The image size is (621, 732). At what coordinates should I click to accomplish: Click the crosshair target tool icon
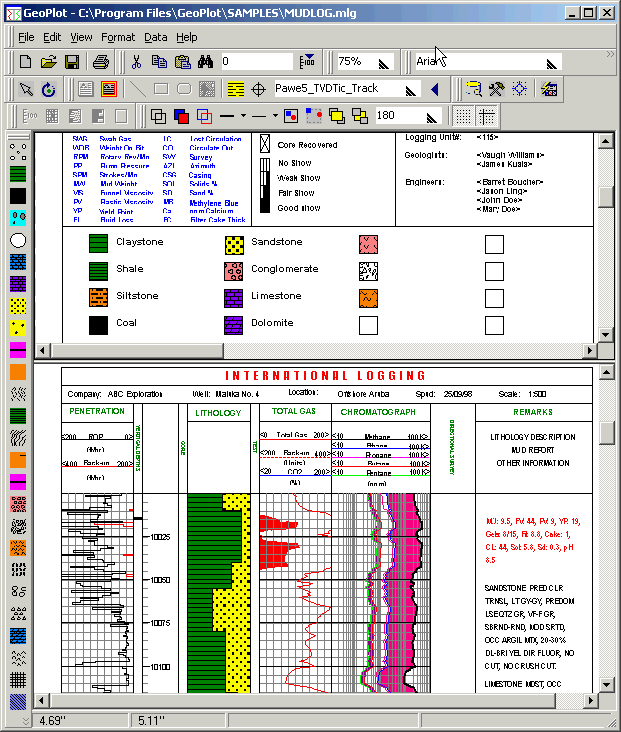tap(258, 89)
